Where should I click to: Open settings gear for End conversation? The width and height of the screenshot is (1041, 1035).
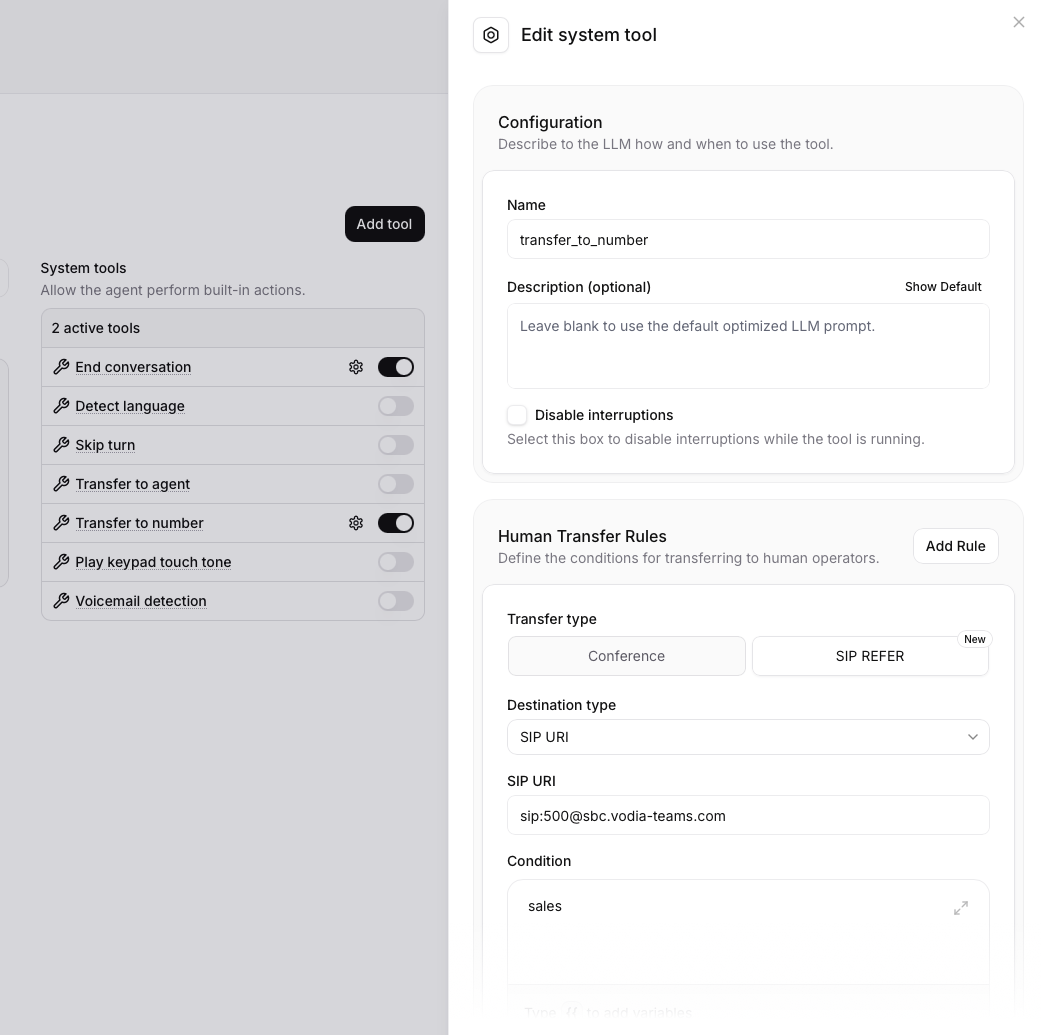point(356,367)
